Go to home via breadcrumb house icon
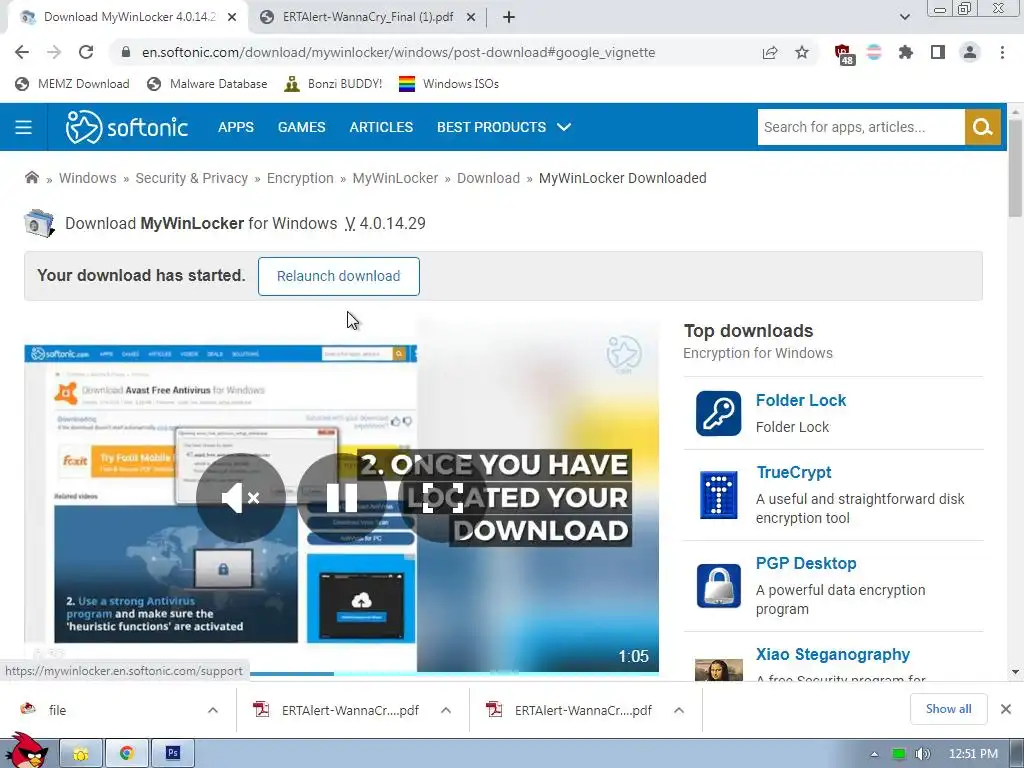This screenshot has width=1024, height=768. click(31, 178)
